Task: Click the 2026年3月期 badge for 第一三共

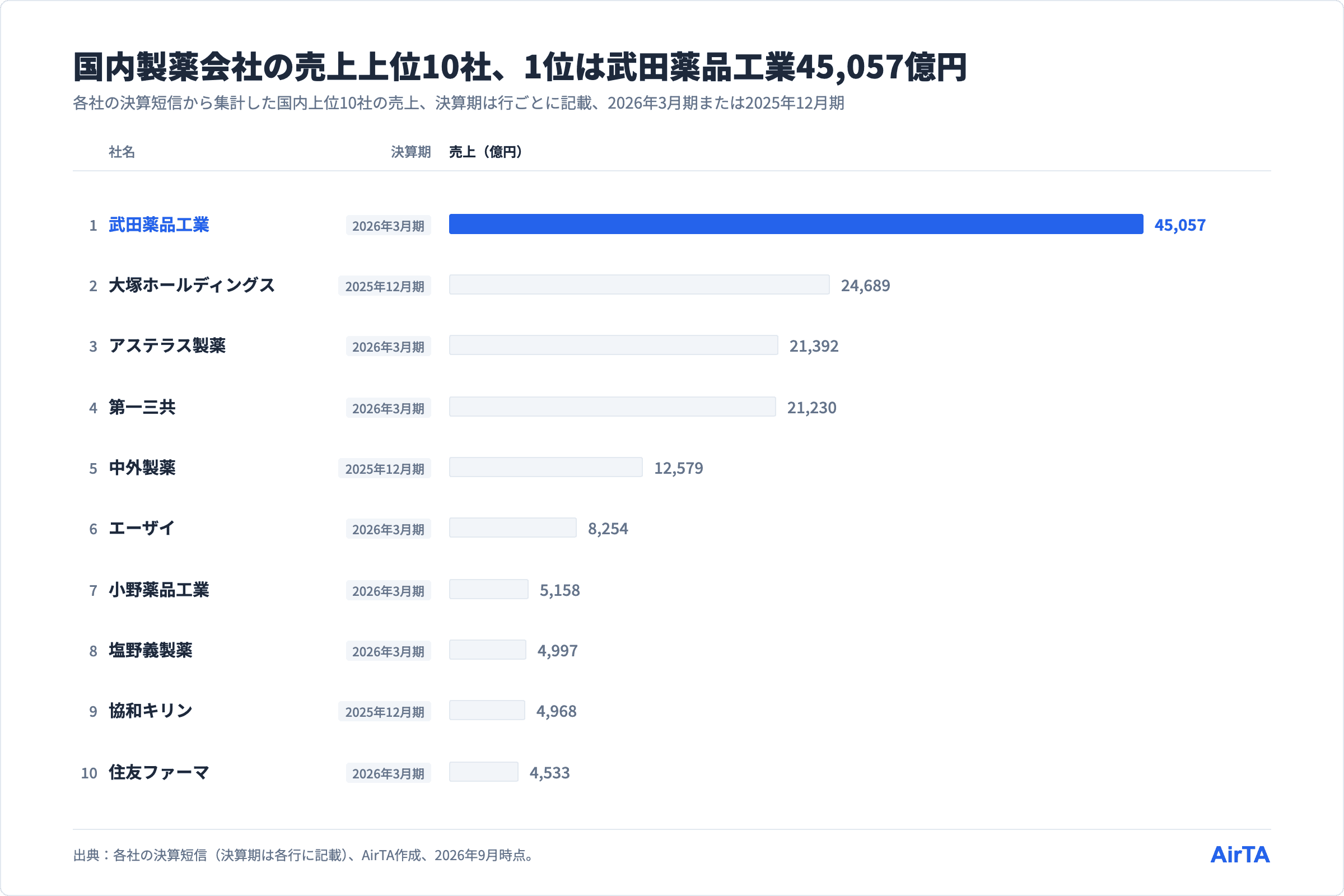Action: (389, 409)
